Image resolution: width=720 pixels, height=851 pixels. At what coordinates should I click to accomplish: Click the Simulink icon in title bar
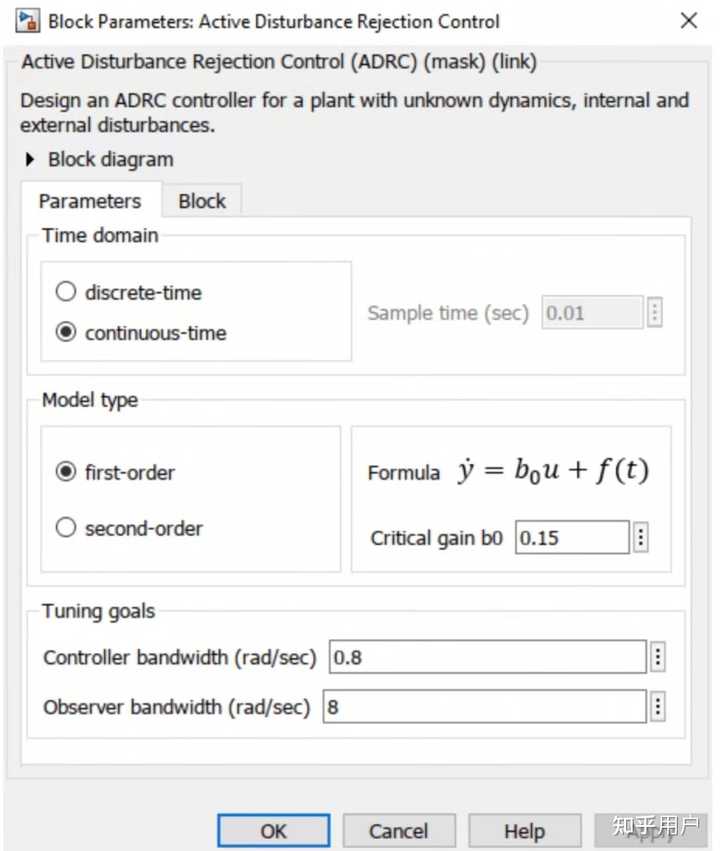[x=29, y=21]
